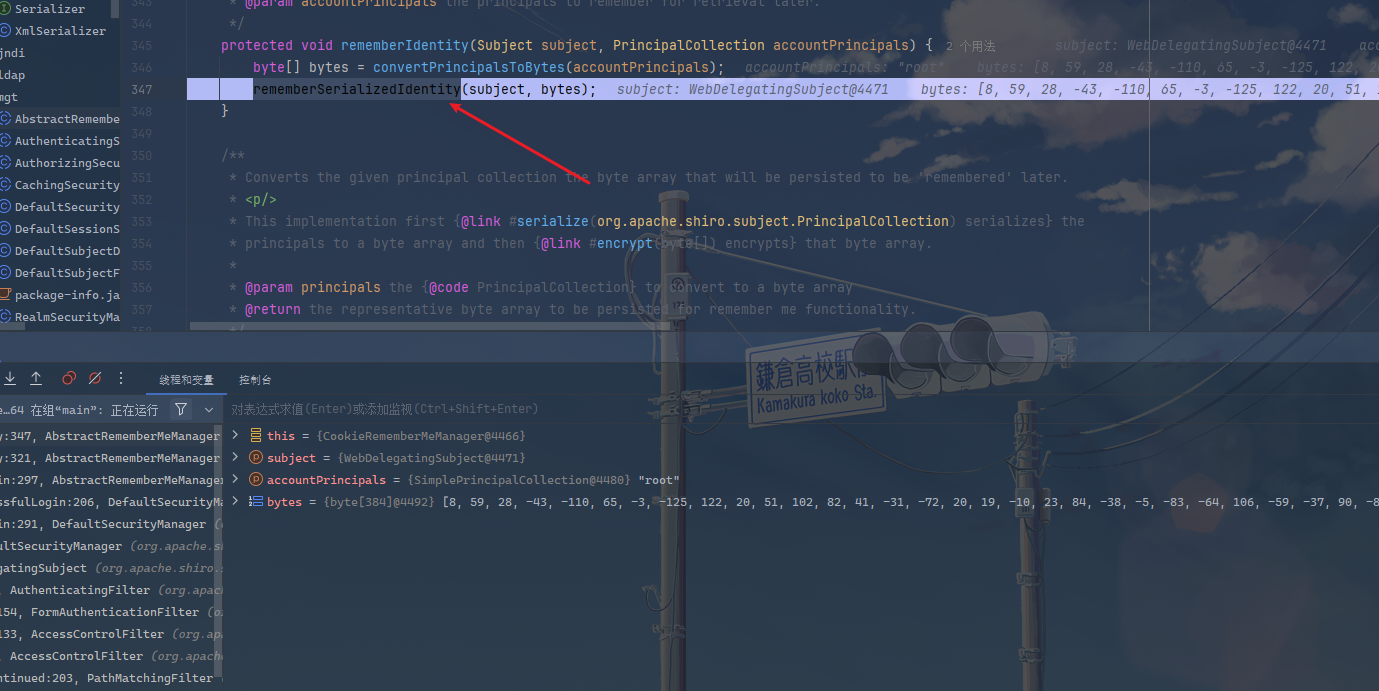
Task: Expand the 'bytes' variable node
Action: coord(235,501)
